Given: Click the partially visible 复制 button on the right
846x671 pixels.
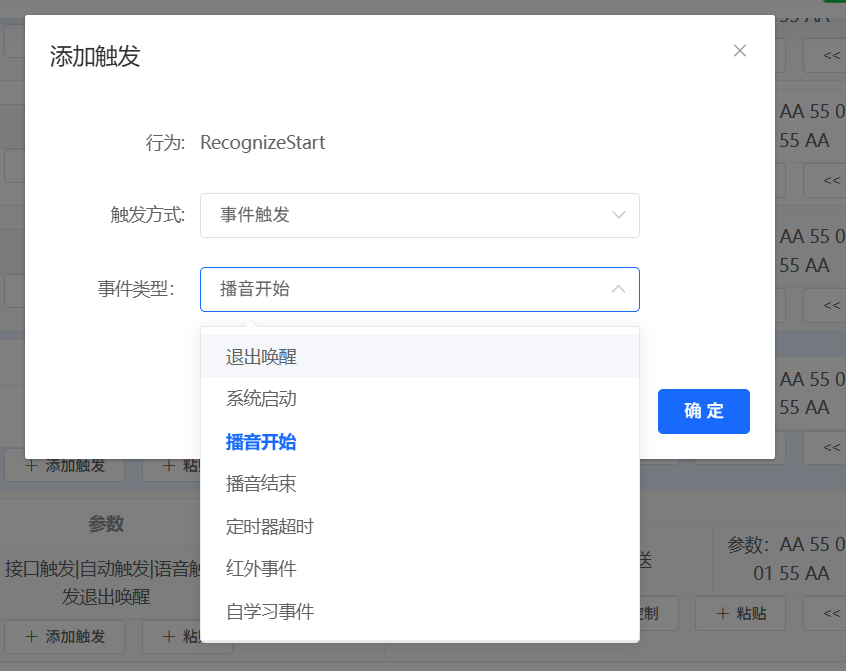Looking at the screenshot, I should 655,613.
